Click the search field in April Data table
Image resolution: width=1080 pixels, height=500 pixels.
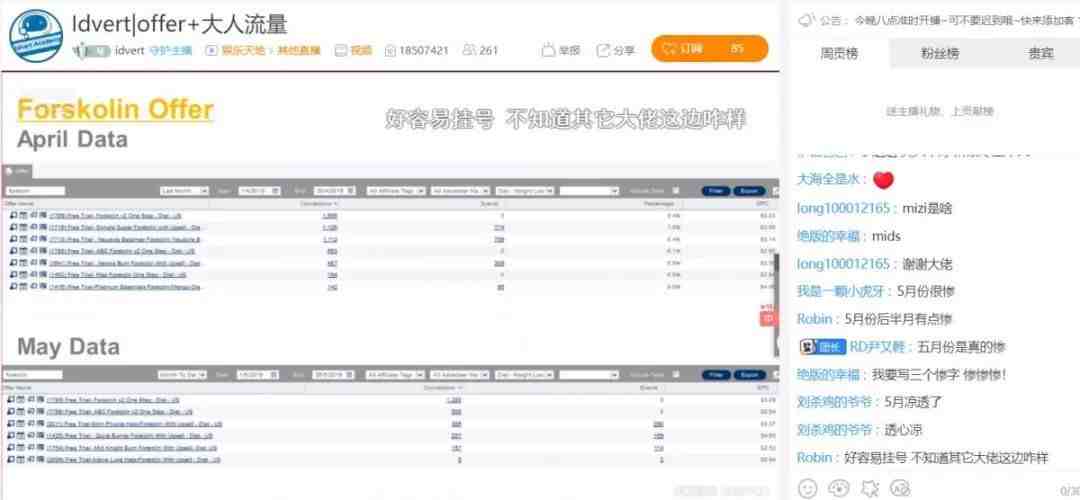[x=35, y=191]
